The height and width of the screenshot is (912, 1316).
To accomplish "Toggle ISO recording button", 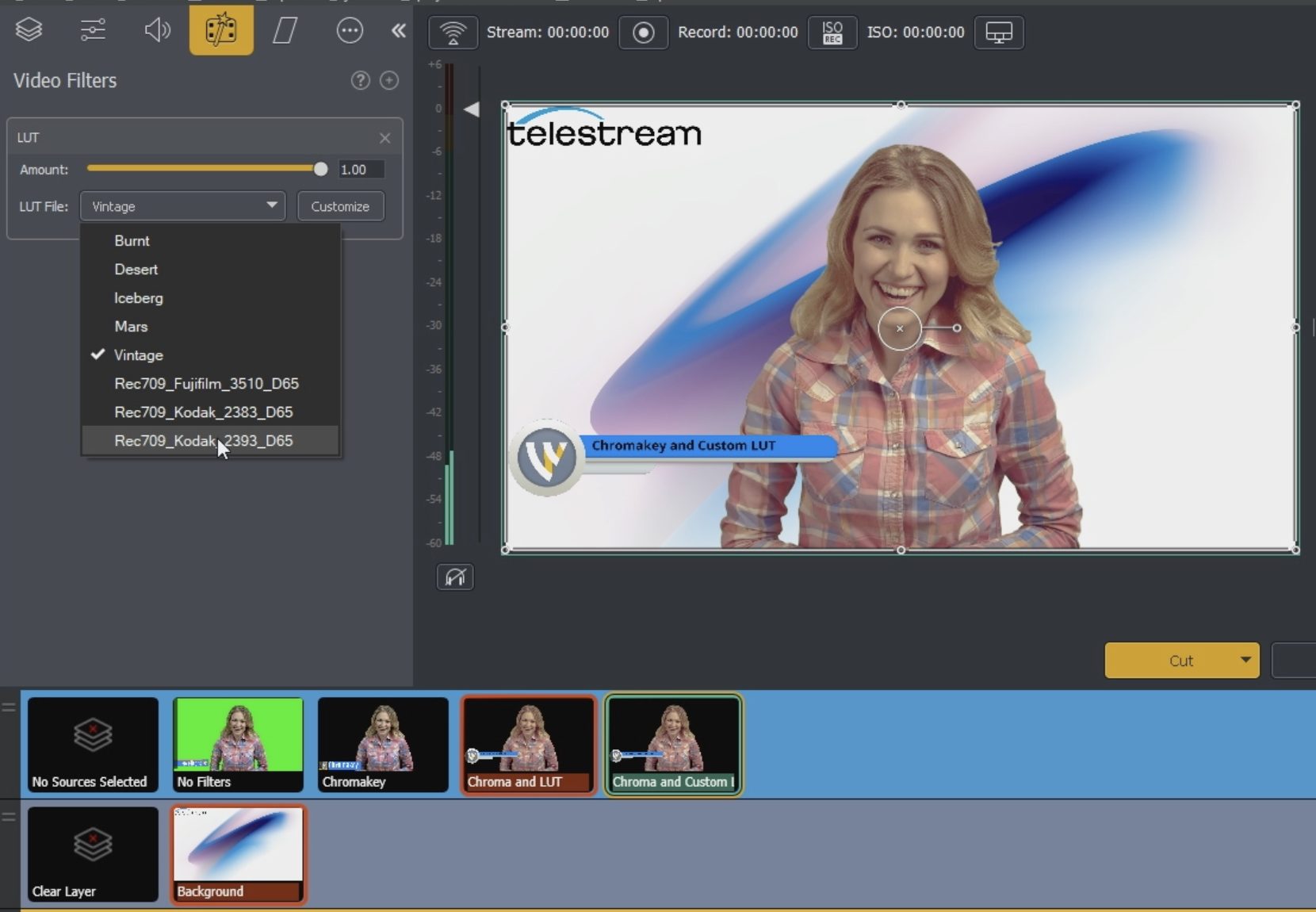I will coord(832,33).
